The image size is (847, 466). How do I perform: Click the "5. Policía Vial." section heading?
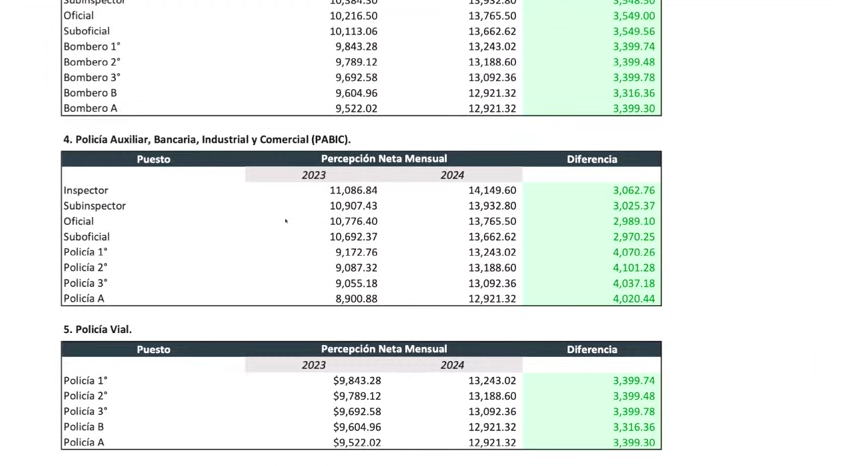(x=97, y=329)
